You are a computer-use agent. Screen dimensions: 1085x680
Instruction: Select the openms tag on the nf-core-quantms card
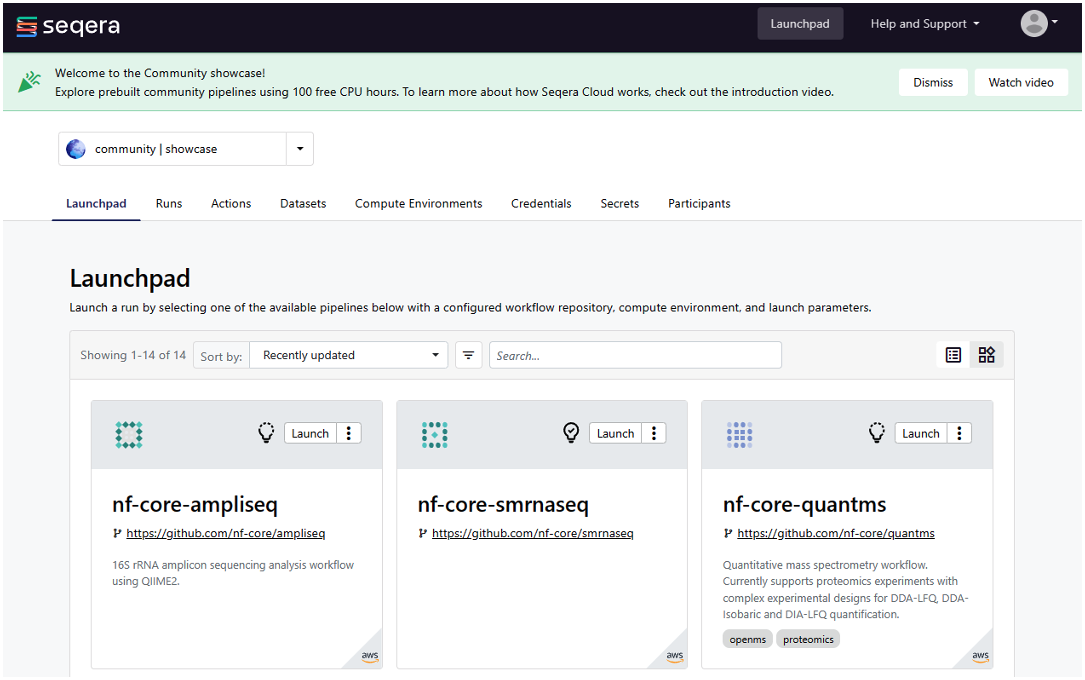point(747,638)
